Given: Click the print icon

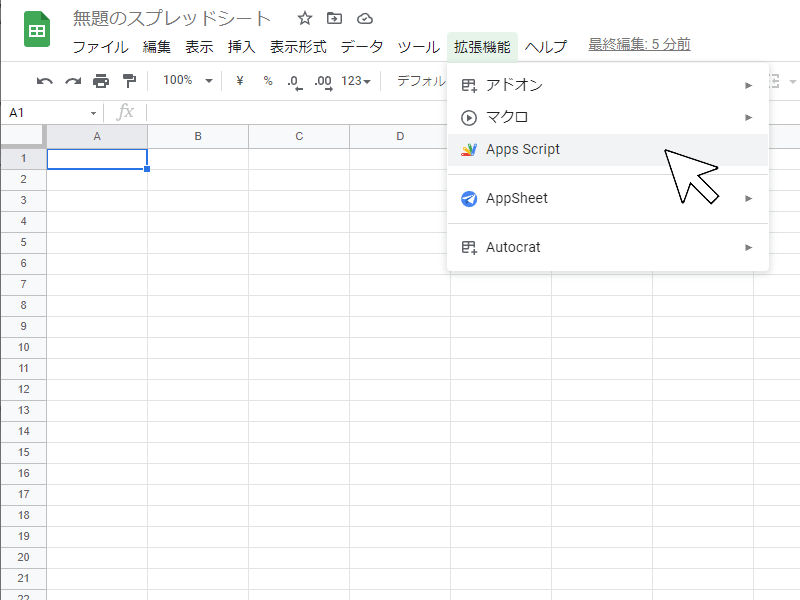Looking at the screenshot, I should coord(101,81).
